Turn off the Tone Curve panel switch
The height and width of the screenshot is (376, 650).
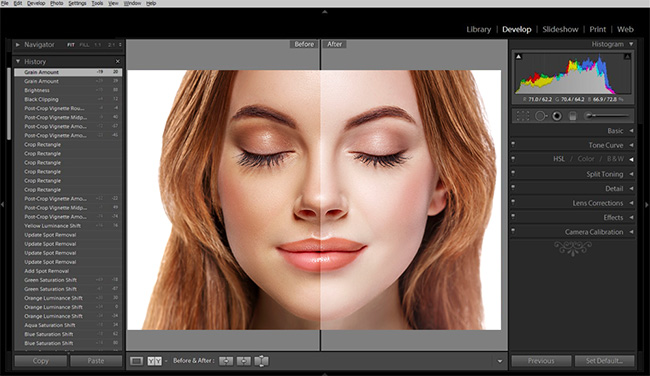point(513,144)
